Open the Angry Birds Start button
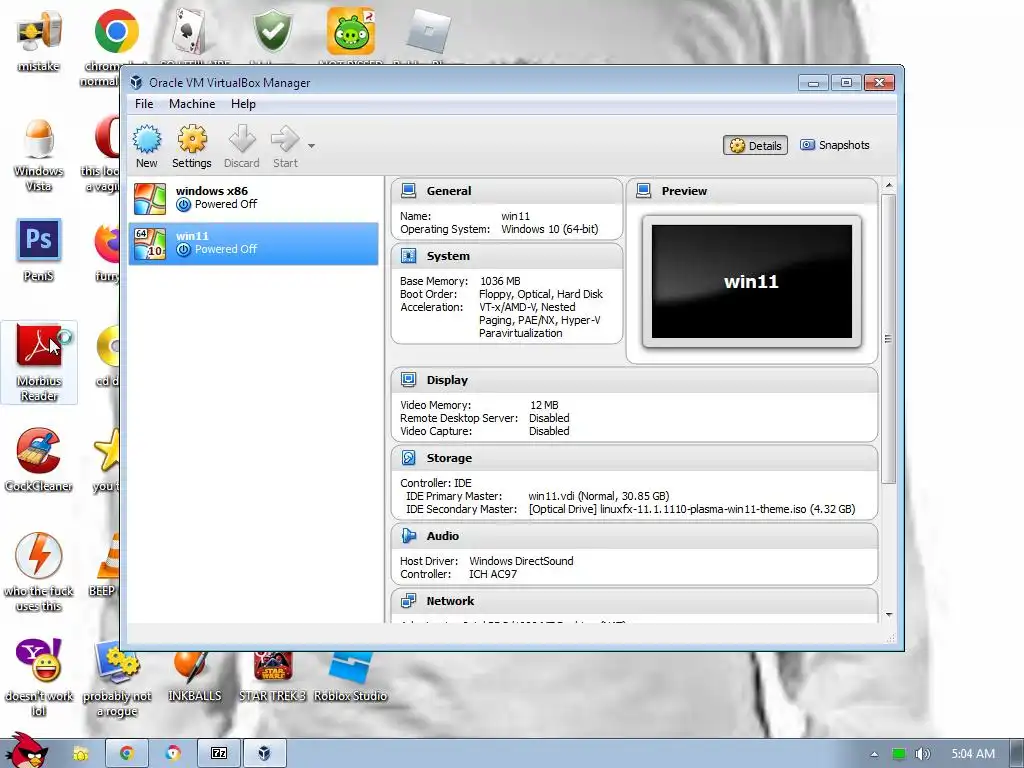Image resolution: width=1024 pixels, height=768 pixels. point(26,751)
